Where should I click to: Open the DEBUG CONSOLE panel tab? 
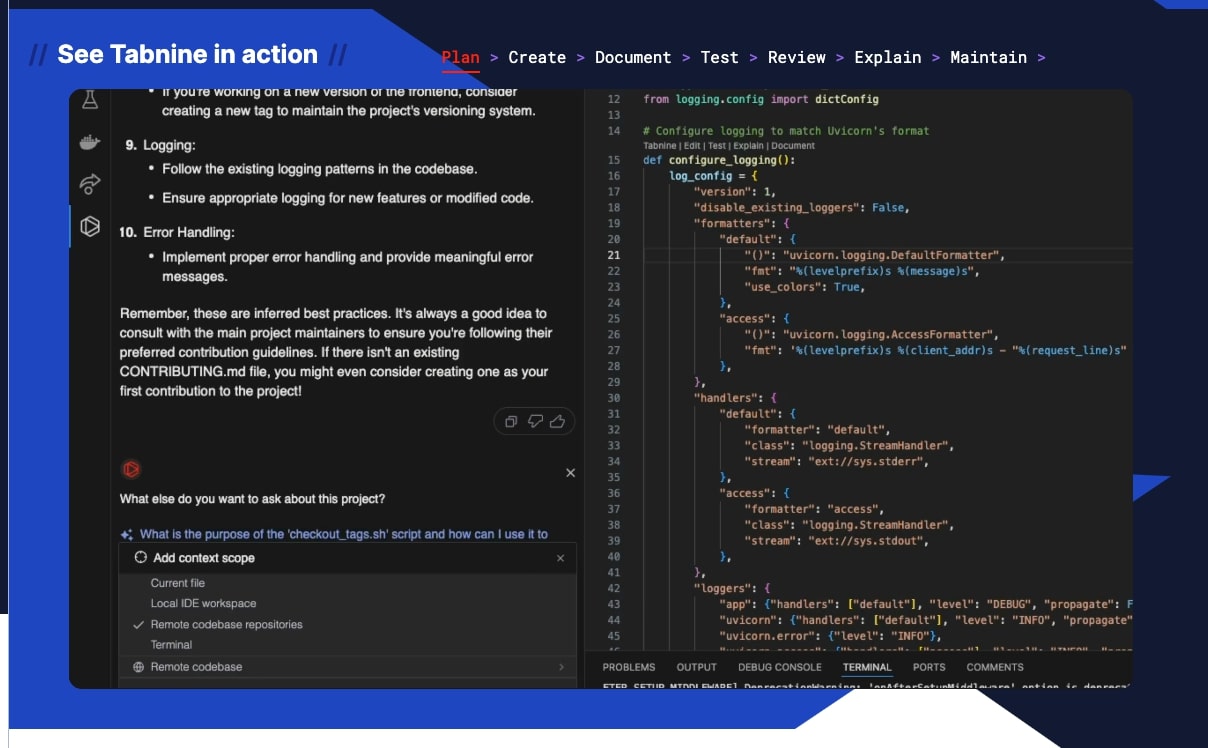[780, 667]
